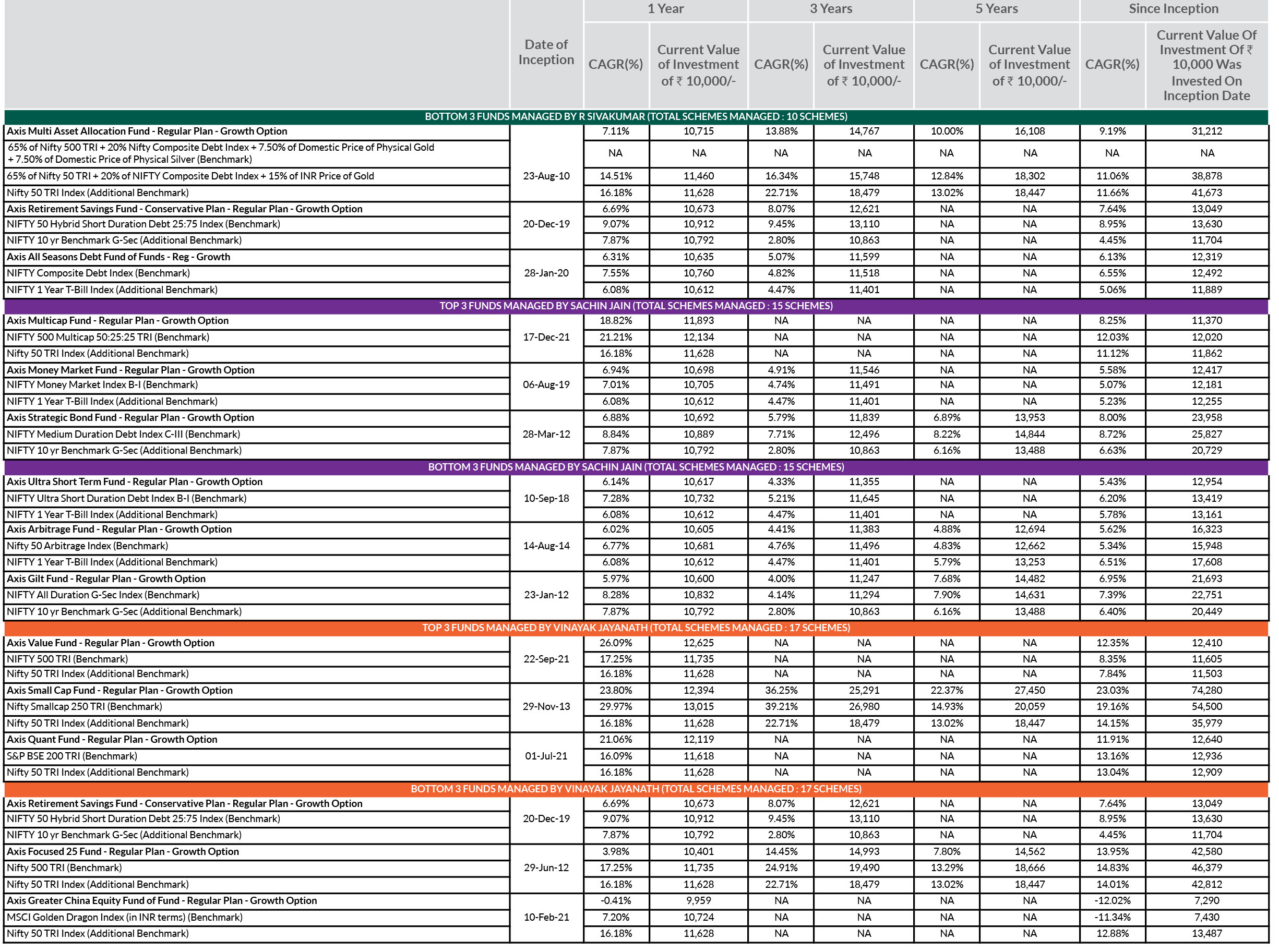Click Bottom 3 Funds Sachin Jain banner

[x=635, y=467]
